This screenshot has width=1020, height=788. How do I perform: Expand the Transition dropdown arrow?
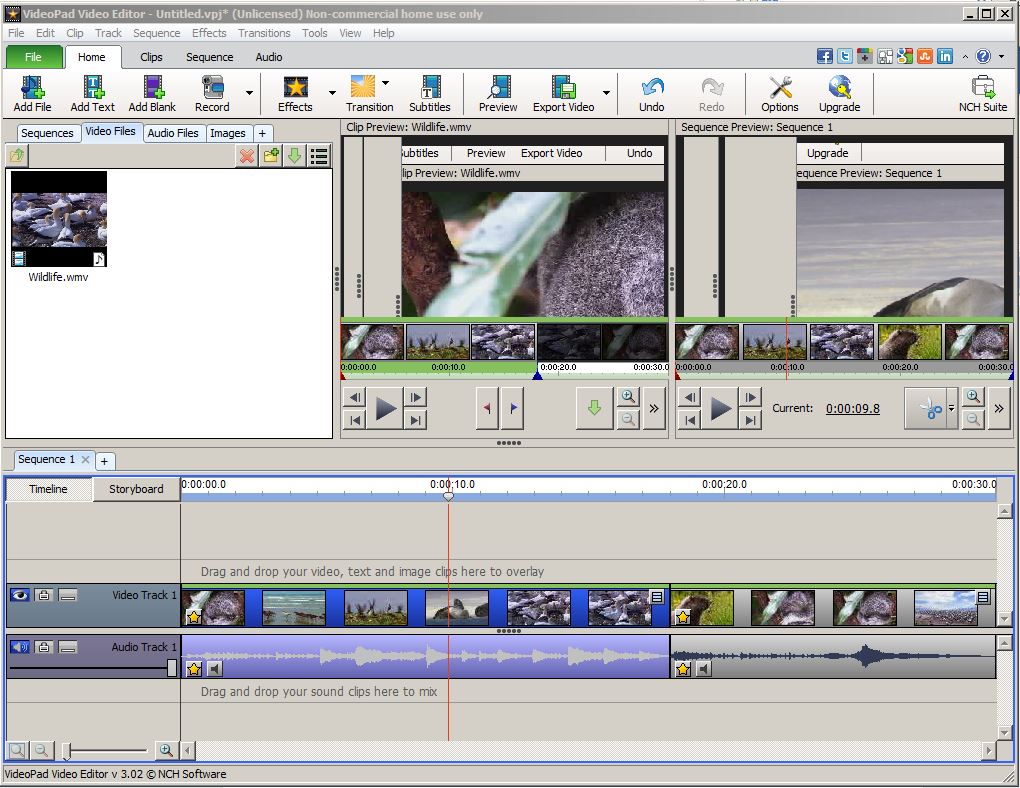click(x=385, y=83)
